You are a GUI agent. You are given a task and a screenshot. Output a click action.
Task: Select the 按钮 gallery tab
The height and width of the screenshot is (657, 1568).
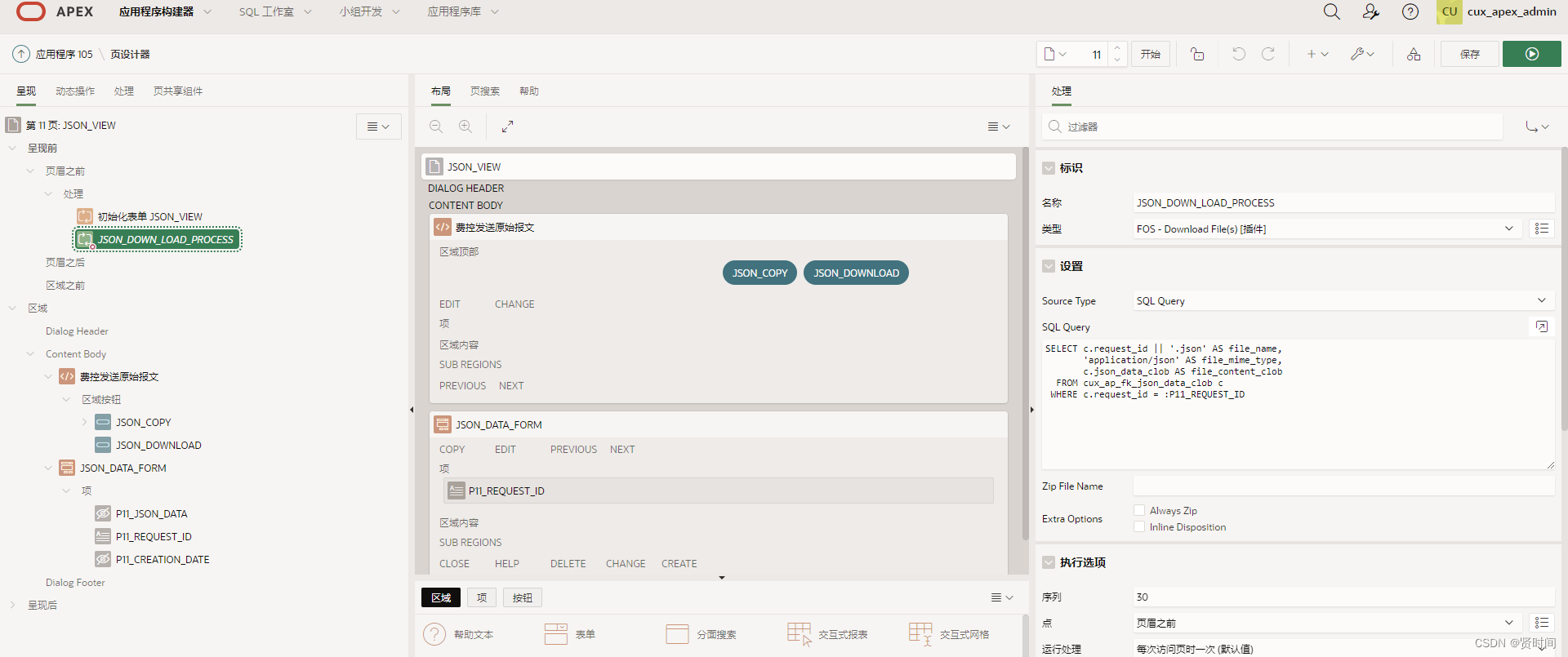pos(523,597)
